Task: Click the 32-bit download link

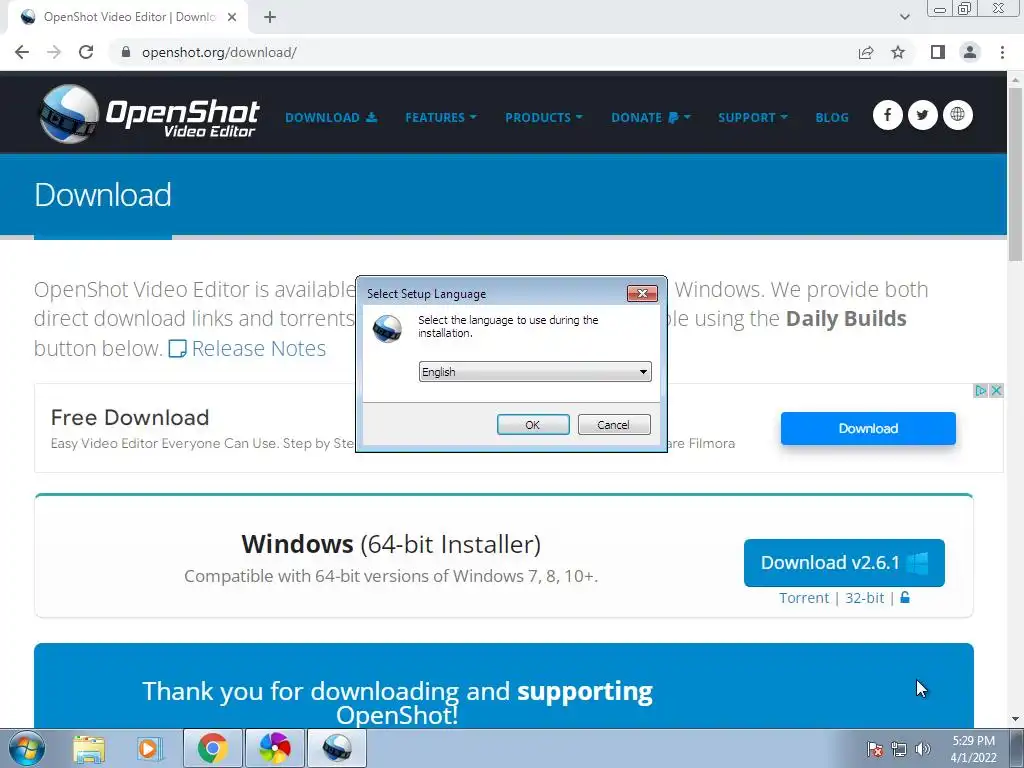Action: point(865,598)
